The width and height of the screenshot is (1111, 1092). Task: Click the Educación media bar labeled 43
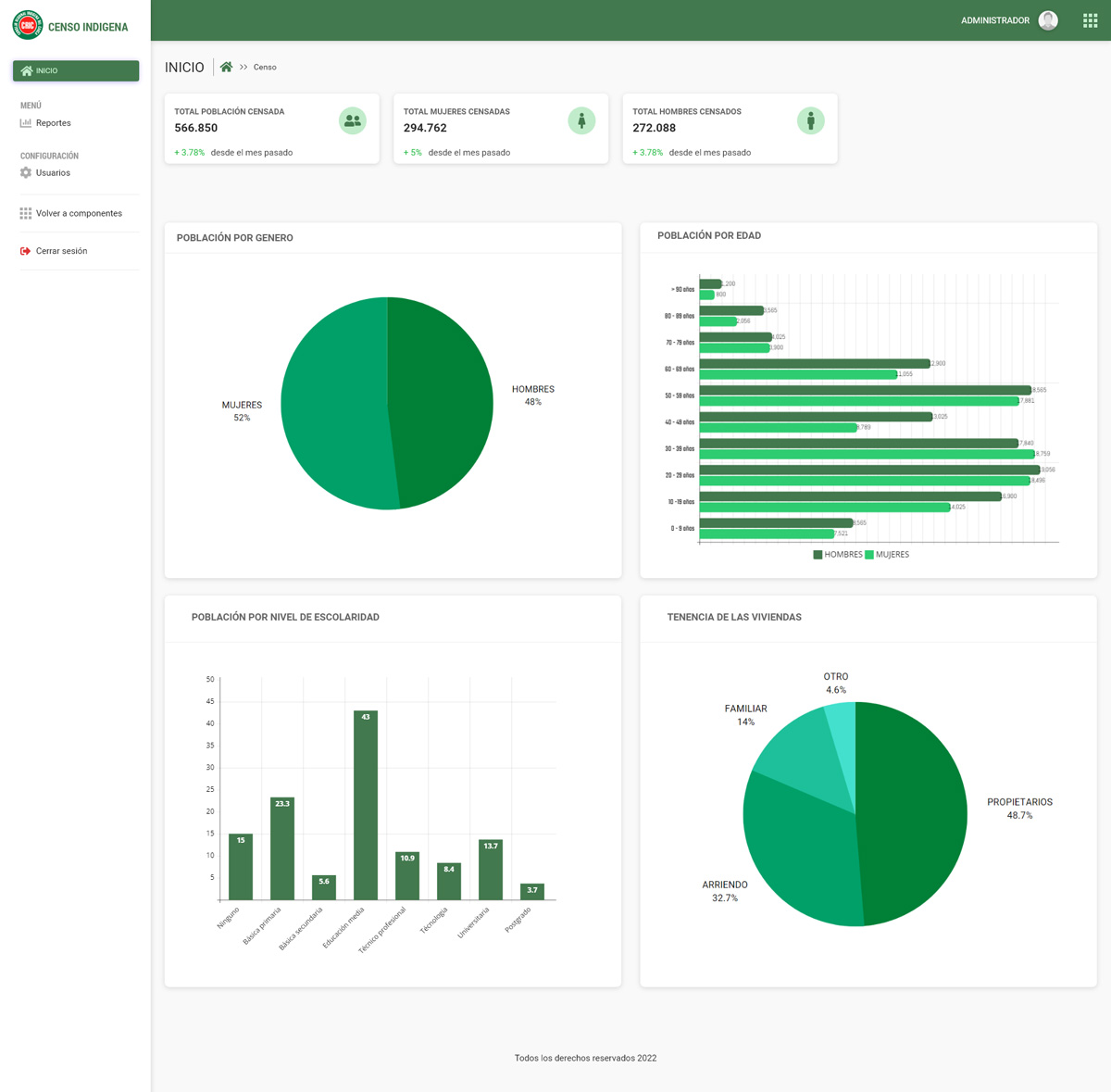point(366,806)
